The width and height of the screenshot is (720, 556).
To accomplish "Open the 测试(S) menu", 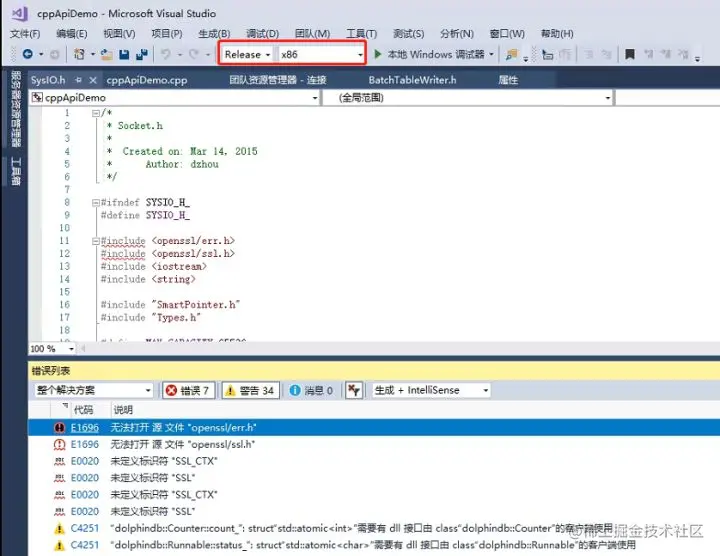I will 409,34.
